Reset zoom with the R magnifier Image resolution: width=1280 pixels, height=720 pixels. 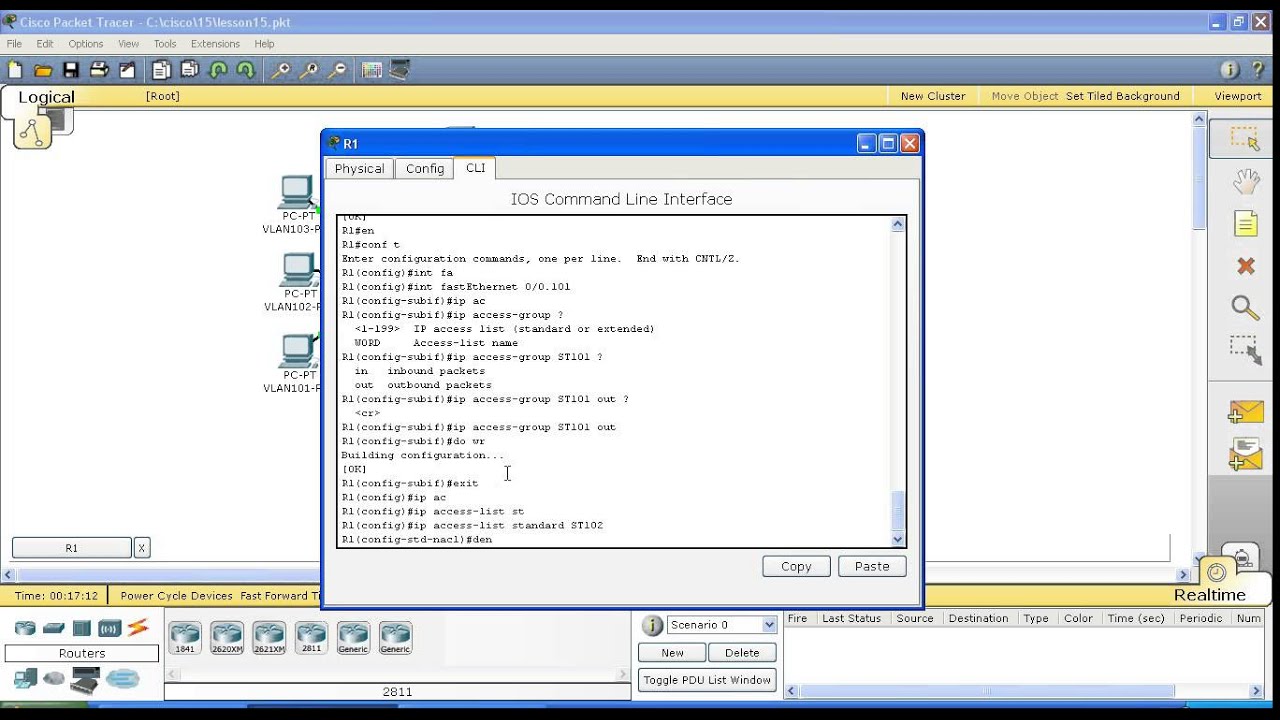pos(309,70)
